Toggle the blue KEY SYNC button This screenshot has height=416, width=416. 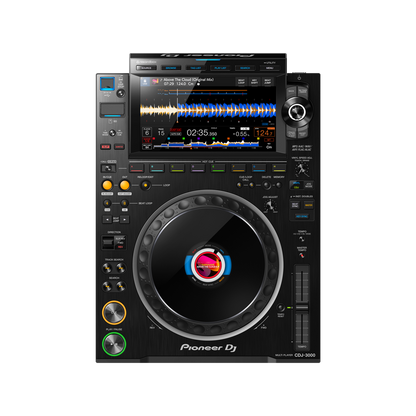[302, 217]
